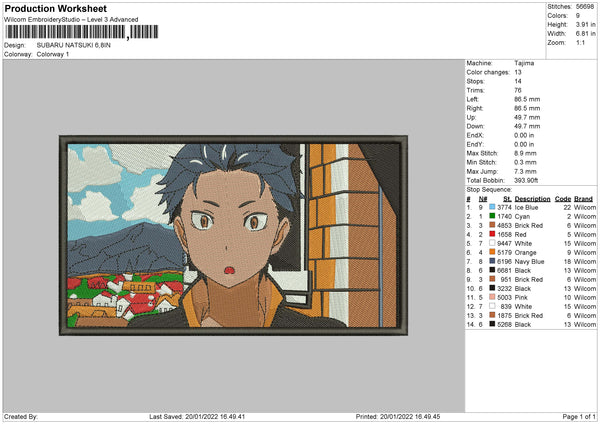The image size is (600, 424).
Task: Click the 'EndX:' label
Action: [x=475, y=135]
